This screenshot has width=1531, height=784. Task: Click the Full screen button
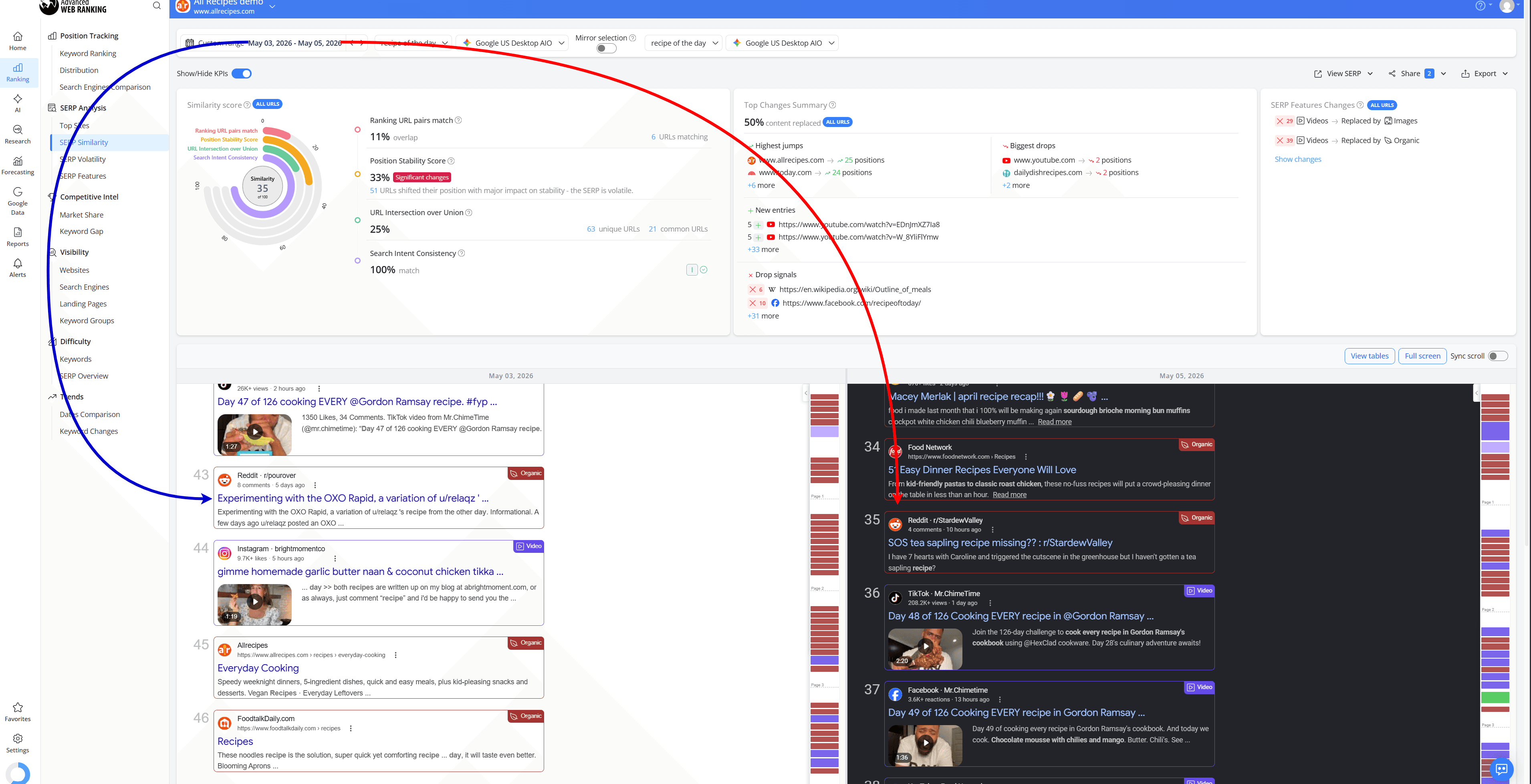tap(1422, 356)
